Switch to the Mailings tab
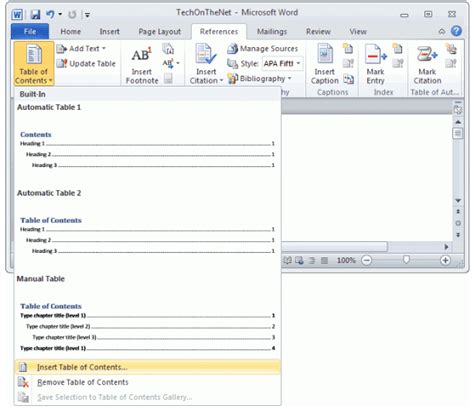 coord(272,32)
